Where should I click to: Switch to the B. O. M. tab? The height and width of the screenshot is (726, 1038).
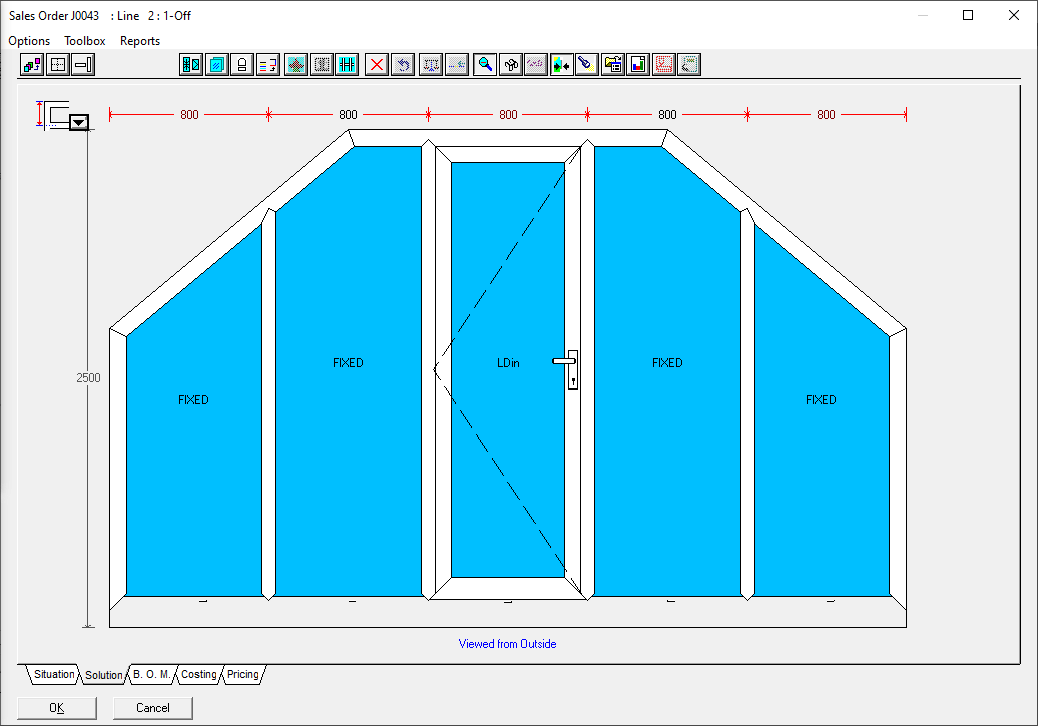152,675
